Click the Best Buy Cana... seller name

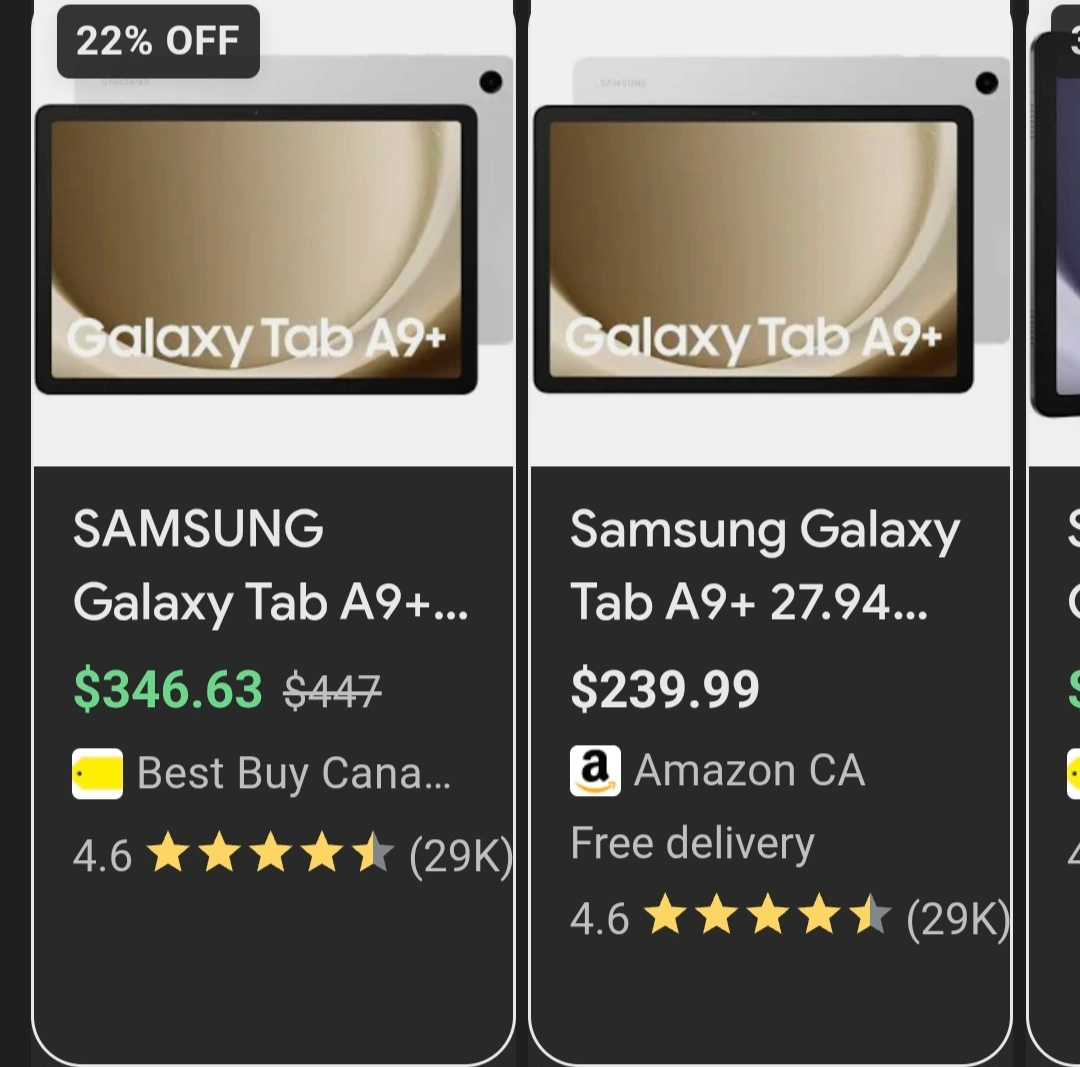tap(293, 774)
